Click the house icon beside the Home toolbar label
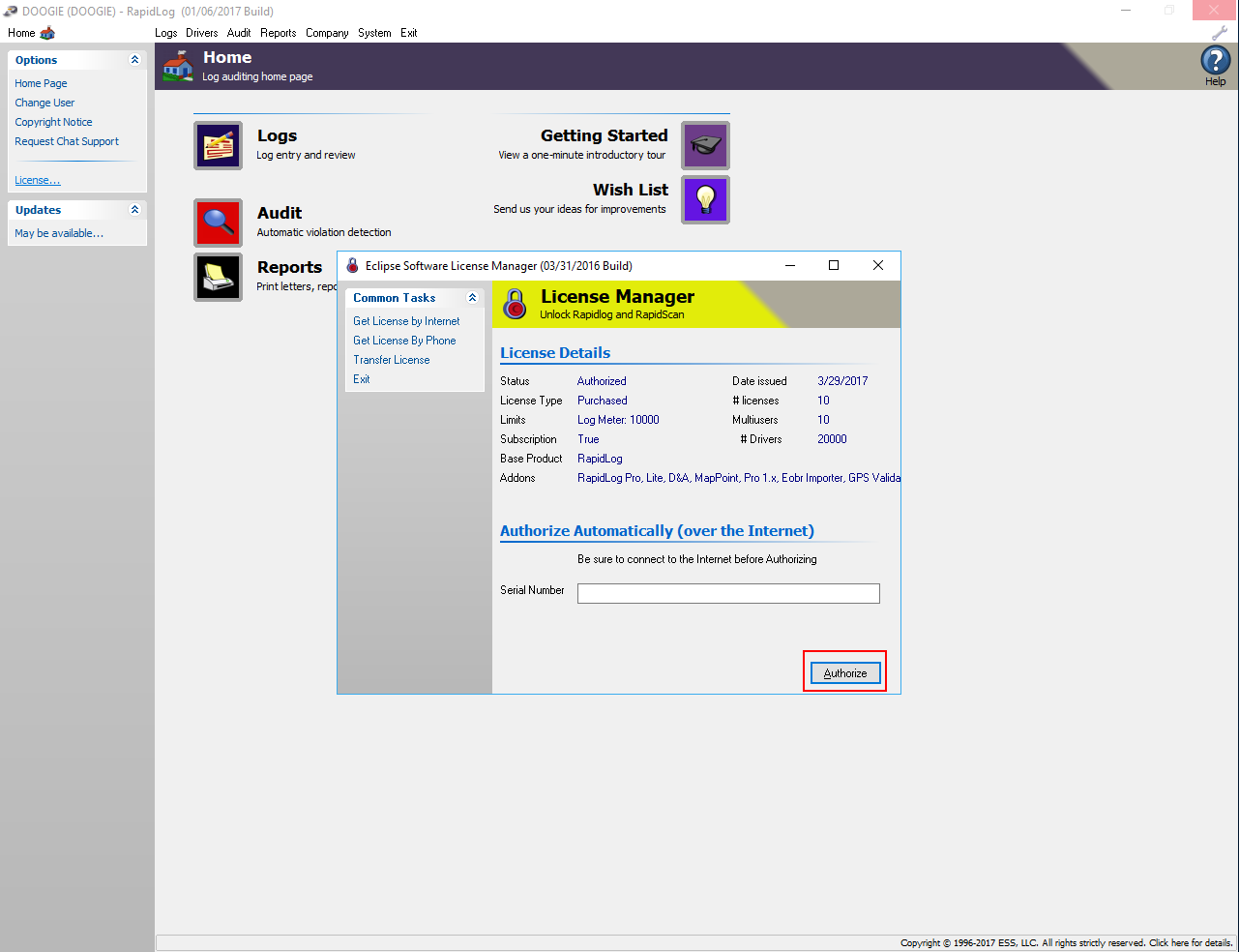The image size is (1239, 952). pyautogui.click(x=45, y=32)
